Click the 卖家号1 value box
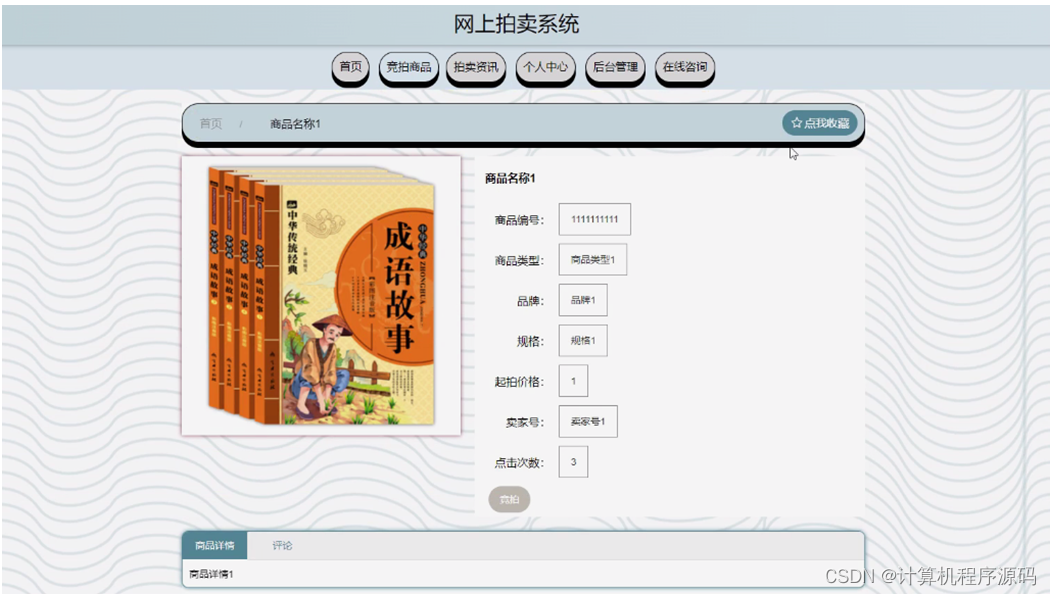The width and height of the screenshot is (1051, 595). pos(588,421)
